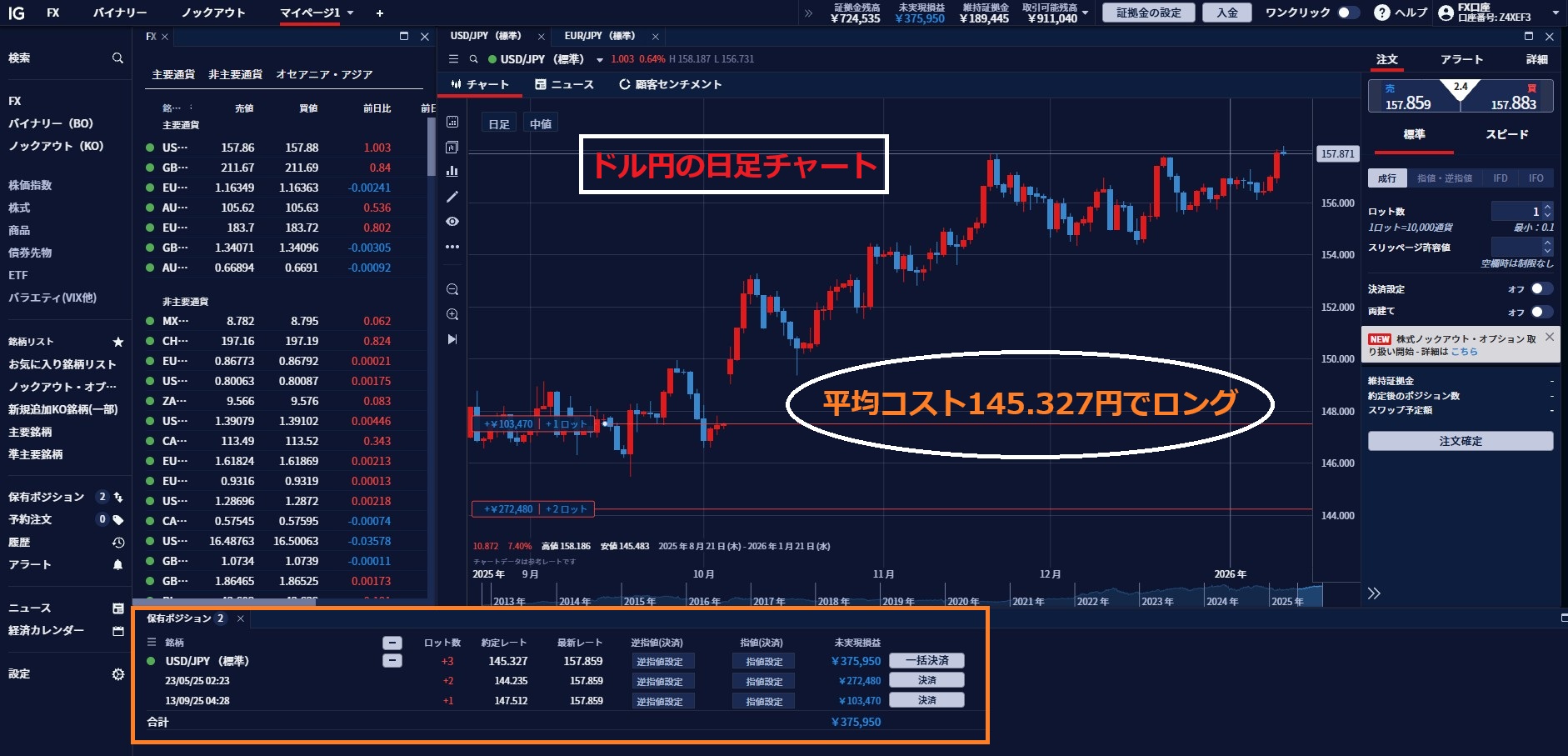Click the 一括決済 button
1568x756 pixels.
[926, 660]
